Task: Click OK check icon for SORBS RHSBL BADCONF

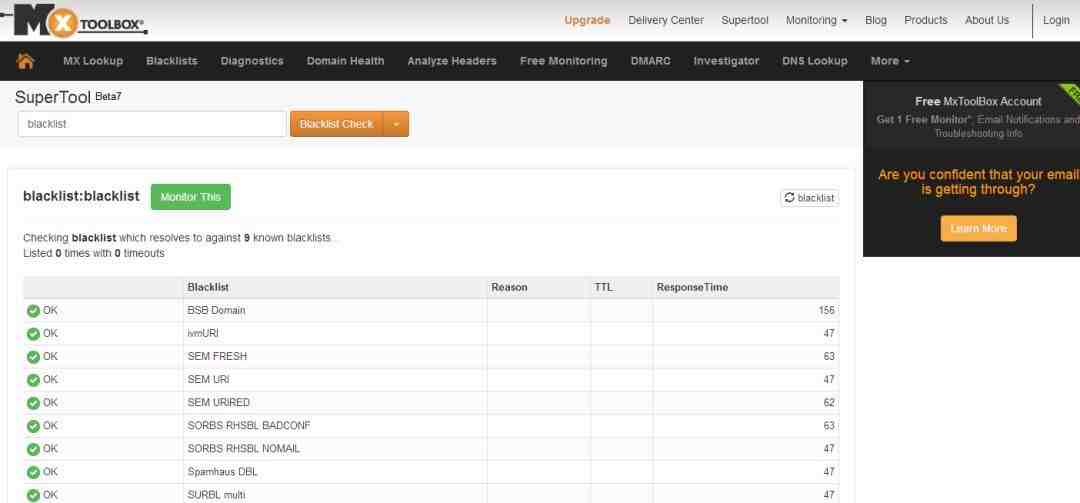Action: [x=33, y=427]
